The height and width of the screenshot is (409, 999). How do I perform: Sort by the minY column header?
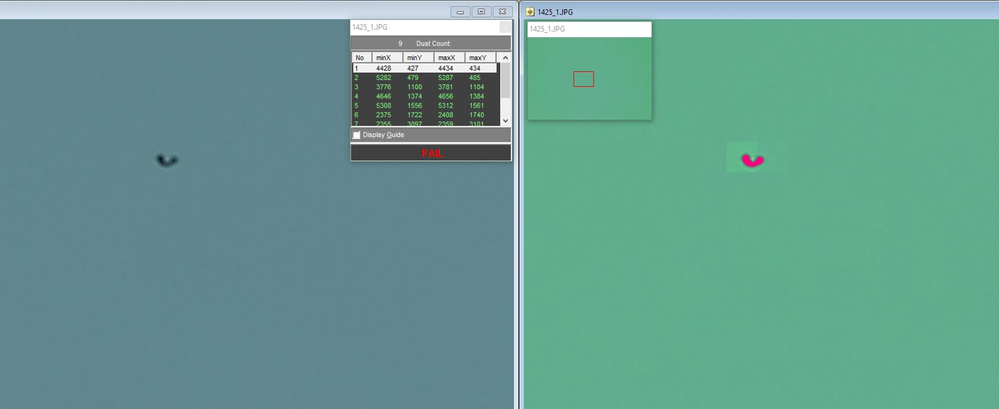click(418, 57)
